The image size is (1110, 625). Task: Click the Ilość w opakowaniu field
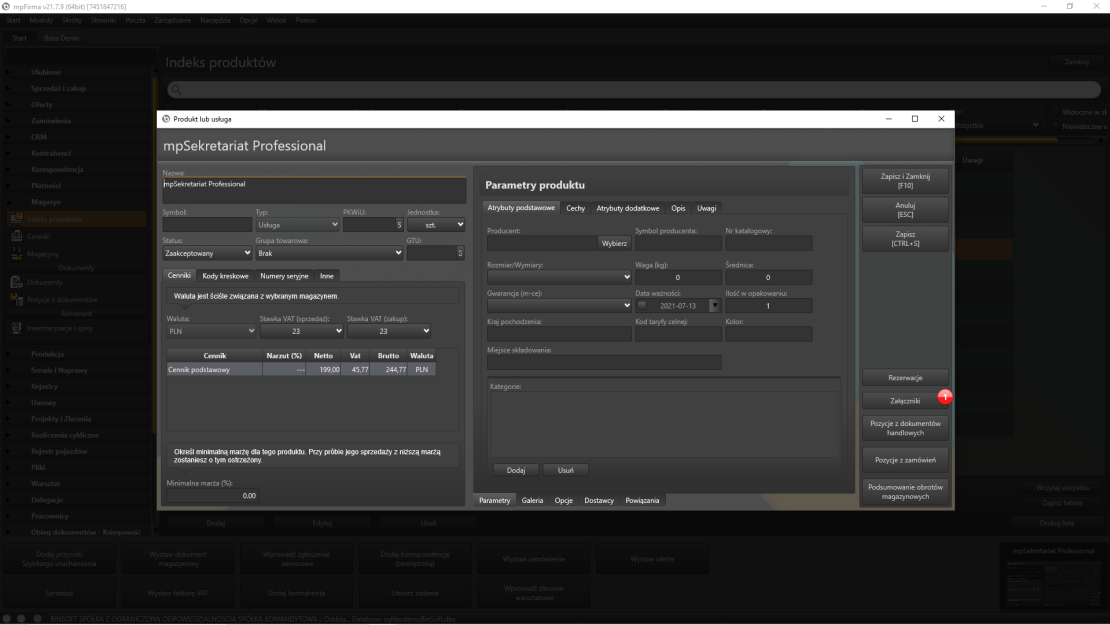768,306
